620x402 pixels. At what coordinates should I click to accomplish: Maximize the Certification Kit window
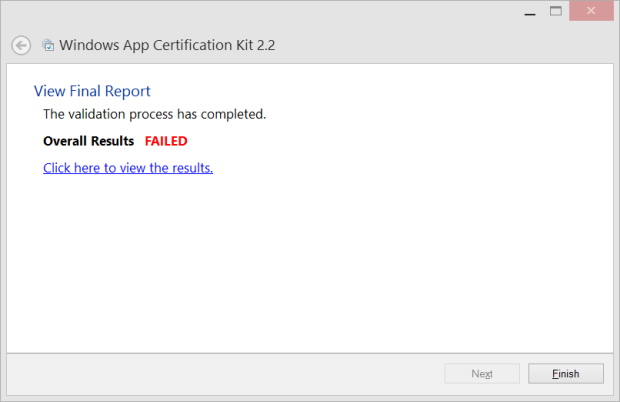point(556,11)
